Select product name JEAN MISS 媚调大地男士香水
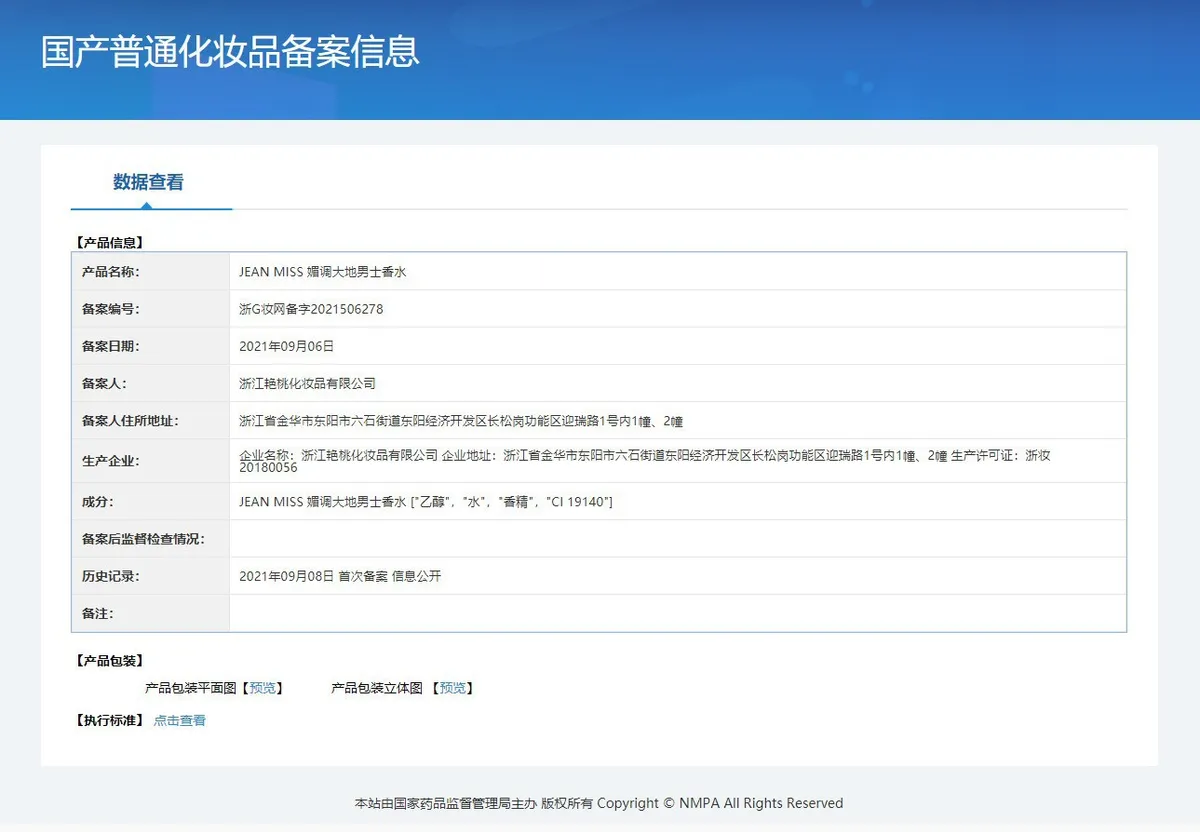Image resolution: width=1200 pixels, height=832 pixels. coord(322,272)
